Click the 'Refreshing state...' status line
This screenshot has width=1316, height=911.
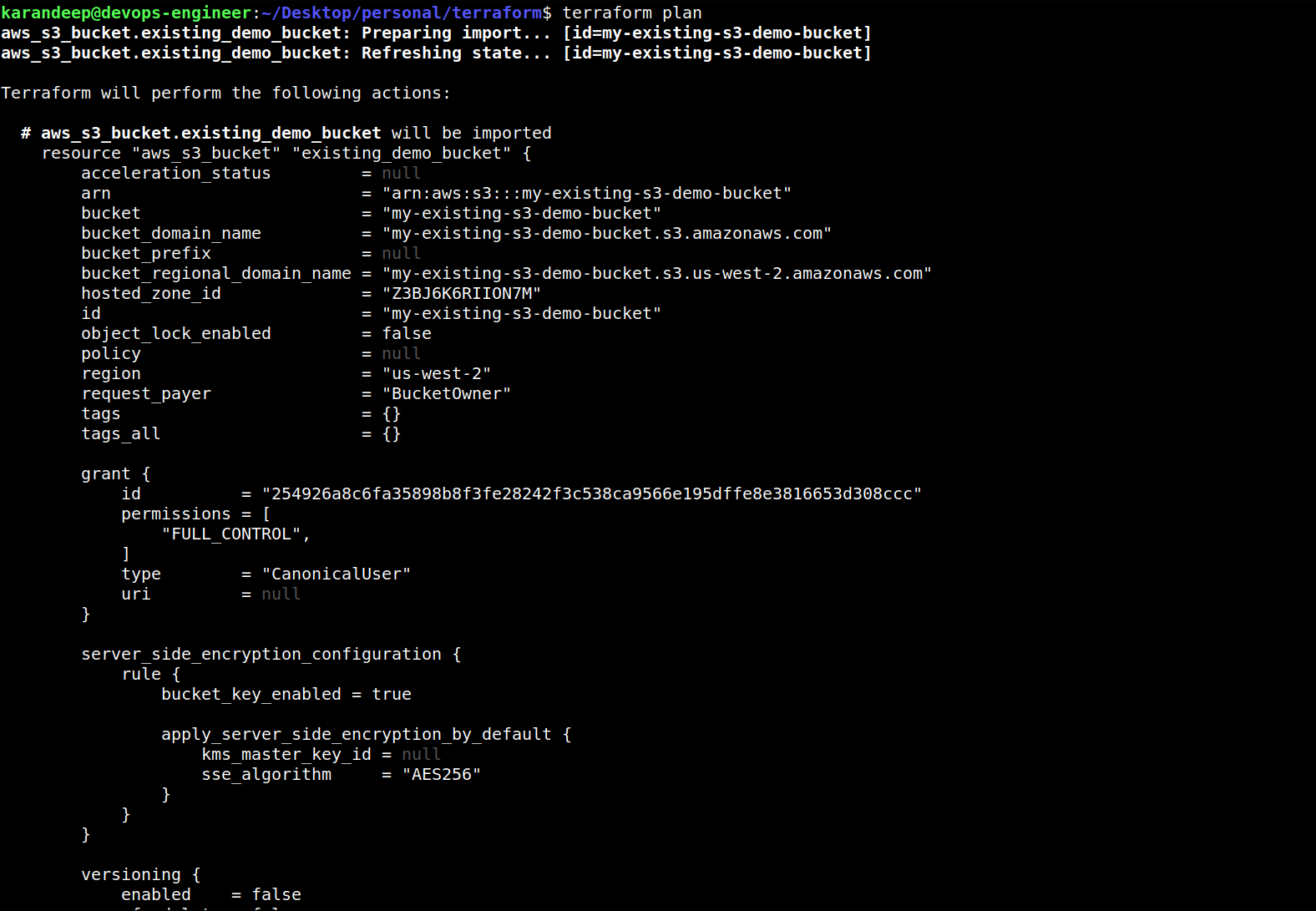click(436, 53)
